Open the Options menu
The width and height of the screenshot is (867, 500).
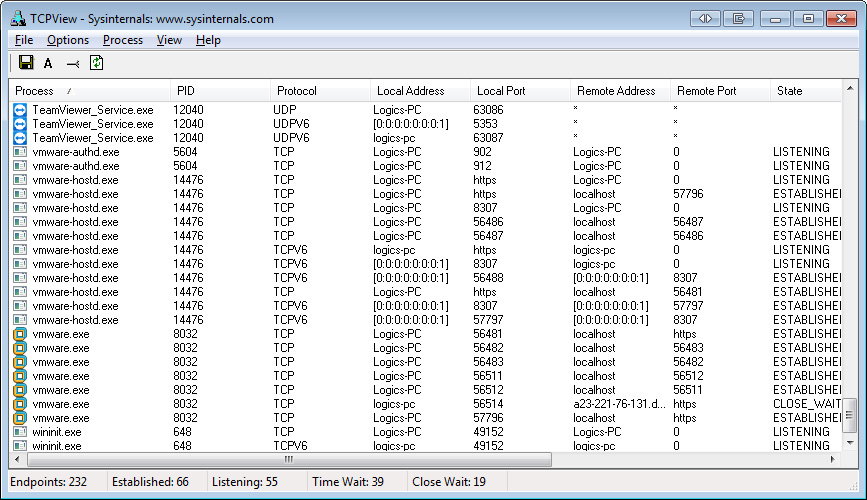click(67, 40)
